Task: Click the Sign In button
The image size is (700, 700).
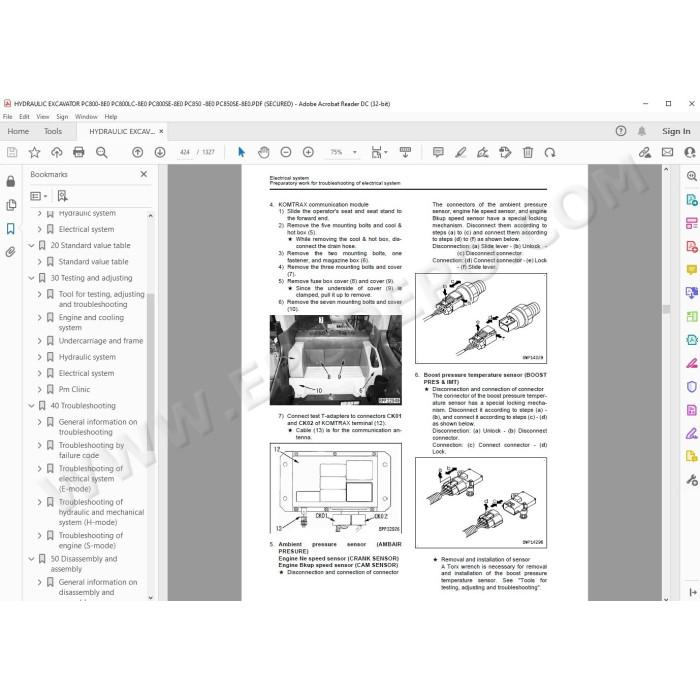Action: (676, 131)
